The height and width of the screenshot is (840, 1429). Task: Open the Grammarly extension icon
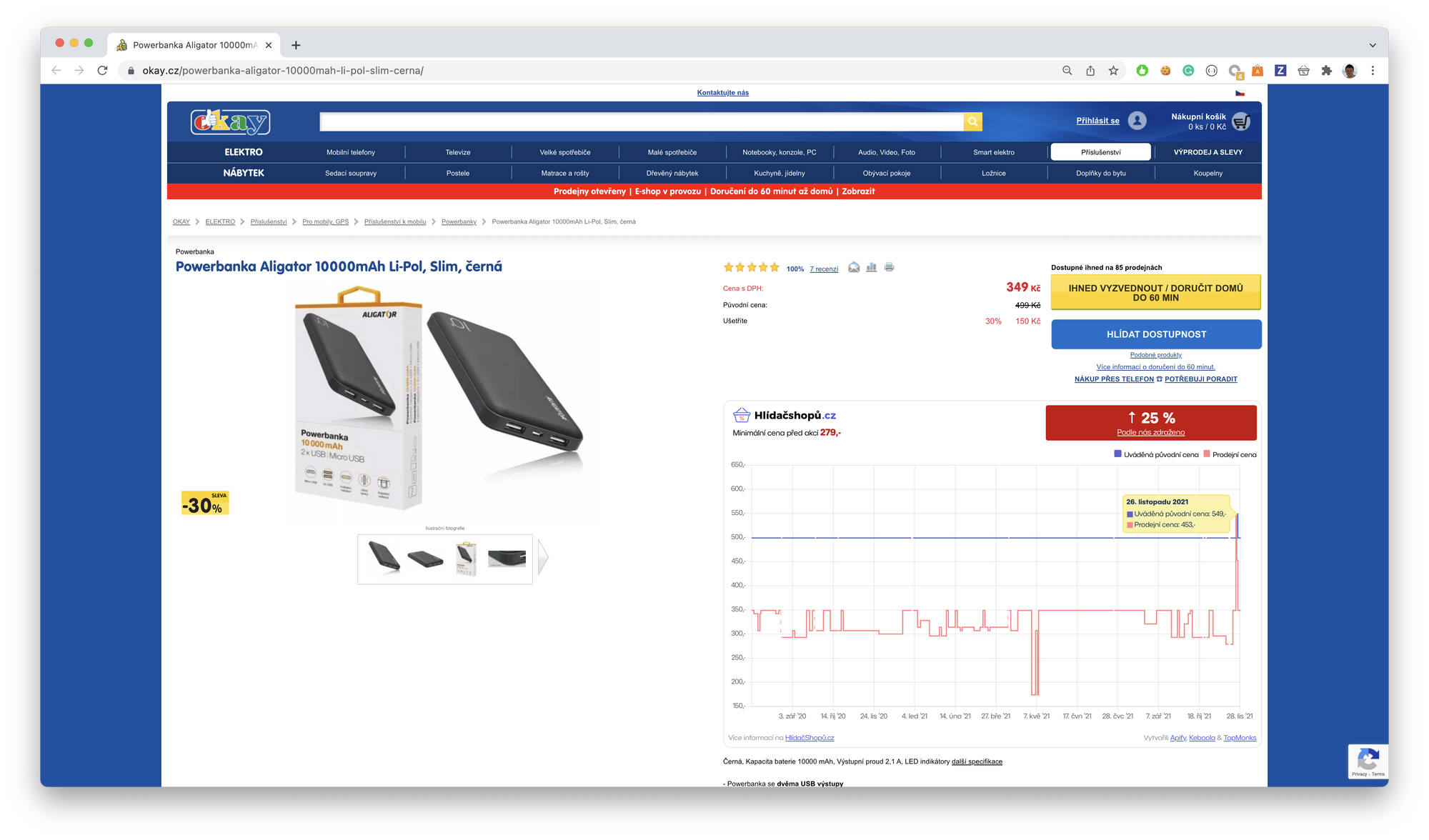[x=1187, y=71]
